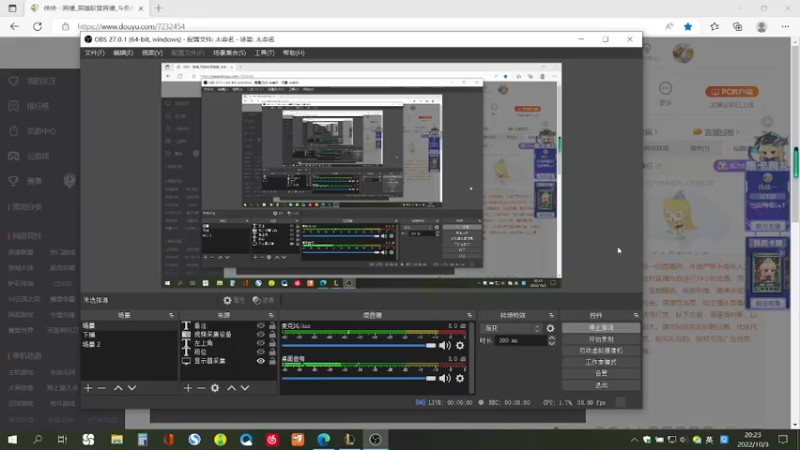This screenshot has width=800, height=450.
Task: Toggle the lock on the 视频采集设备 source
Action: coord(272,334)
